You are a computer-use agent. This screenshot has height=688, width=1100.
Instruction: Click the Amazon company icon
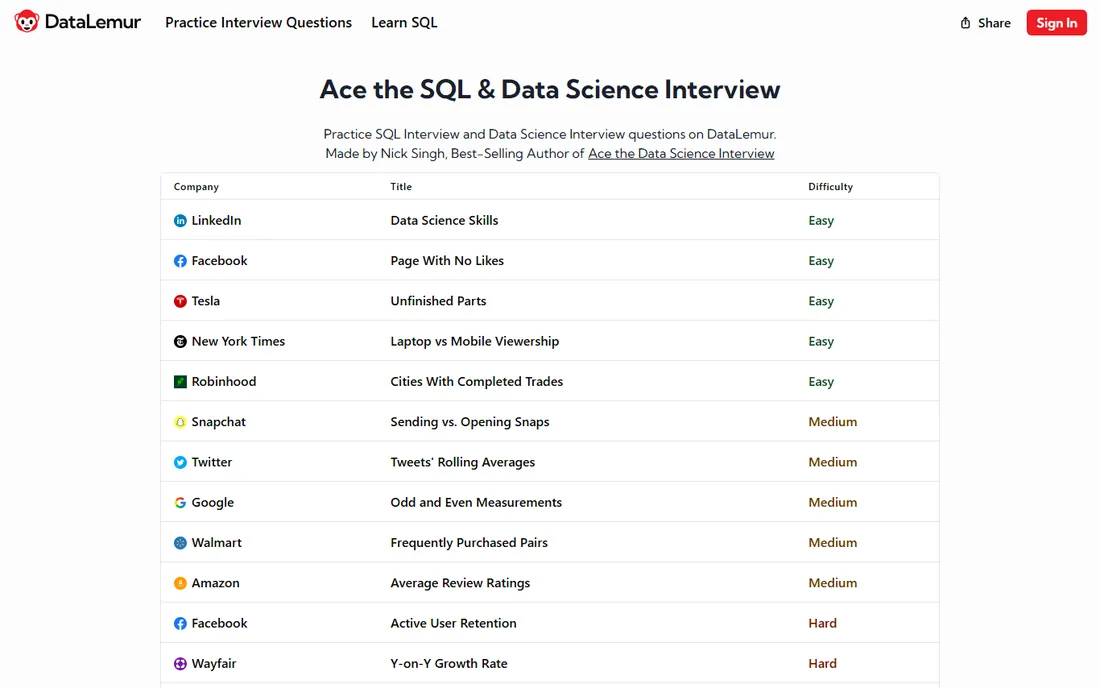(x=180, y=584)
